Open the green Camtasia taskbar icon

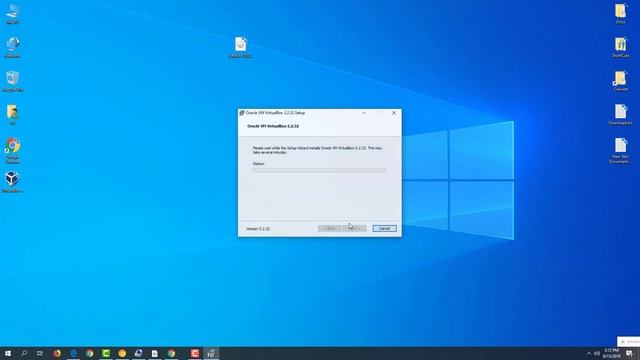(x=106, y=353)
